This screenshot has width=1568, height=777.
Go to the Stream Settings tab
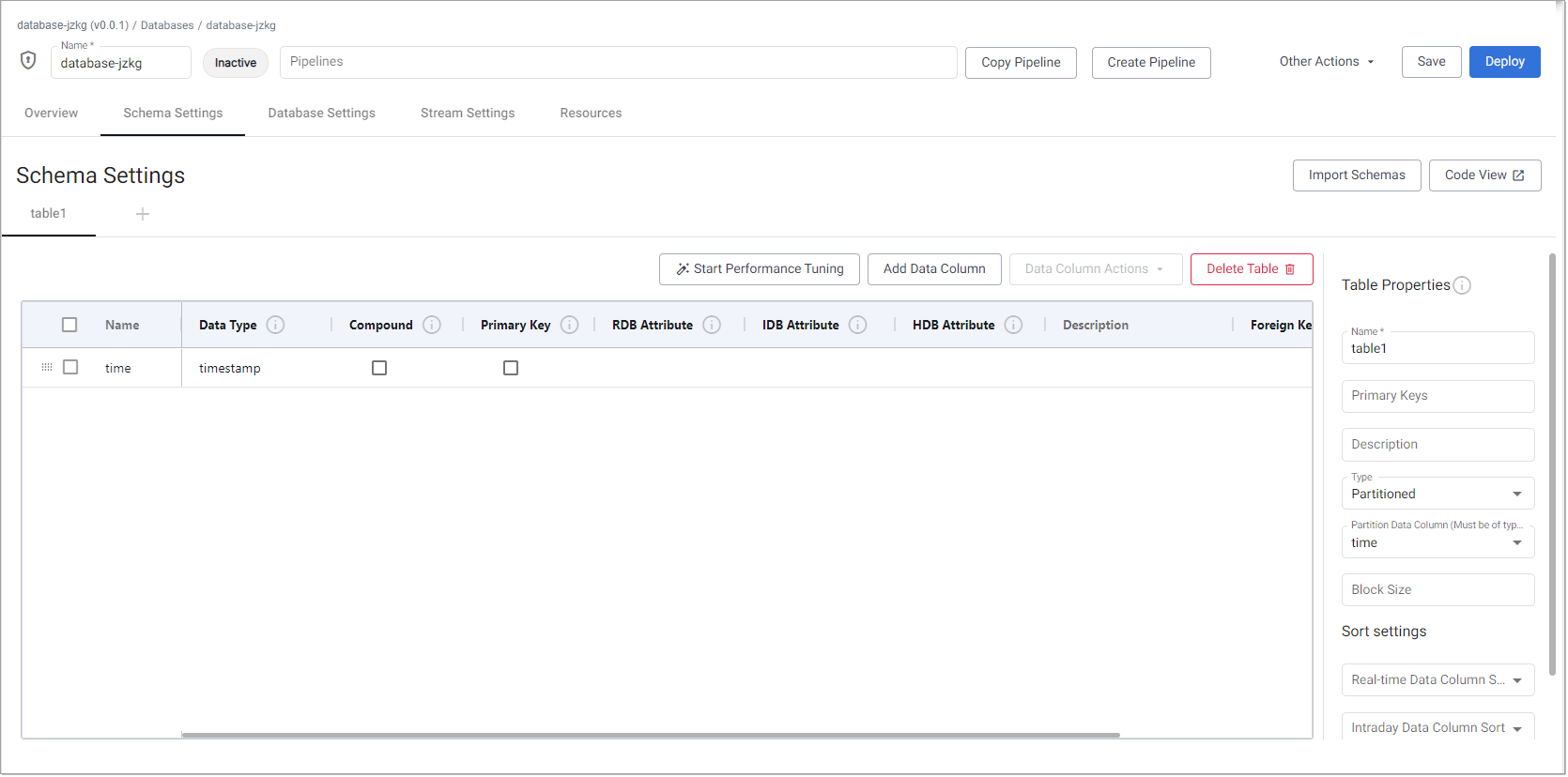click(468, 114)
